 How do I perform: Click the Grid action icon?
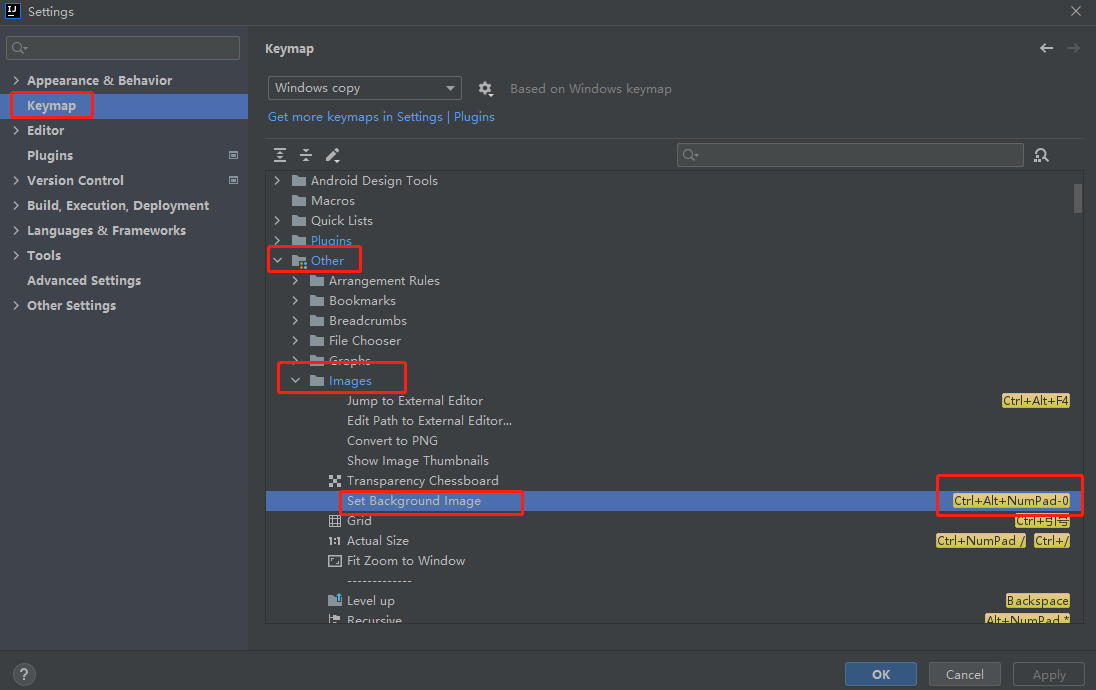tap(335, 521)
